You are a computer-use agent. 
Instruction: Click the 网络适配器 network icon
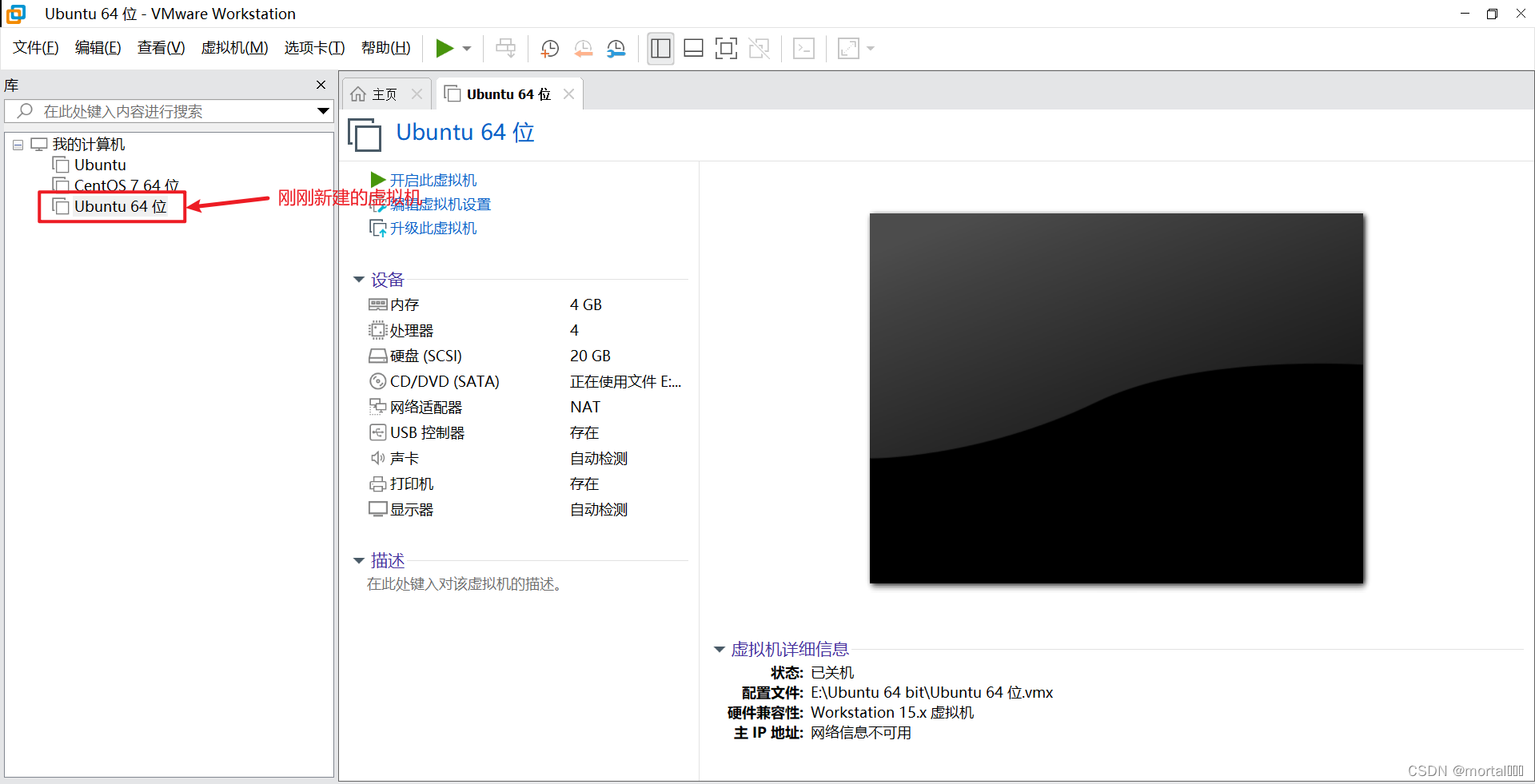pos(377,407)
